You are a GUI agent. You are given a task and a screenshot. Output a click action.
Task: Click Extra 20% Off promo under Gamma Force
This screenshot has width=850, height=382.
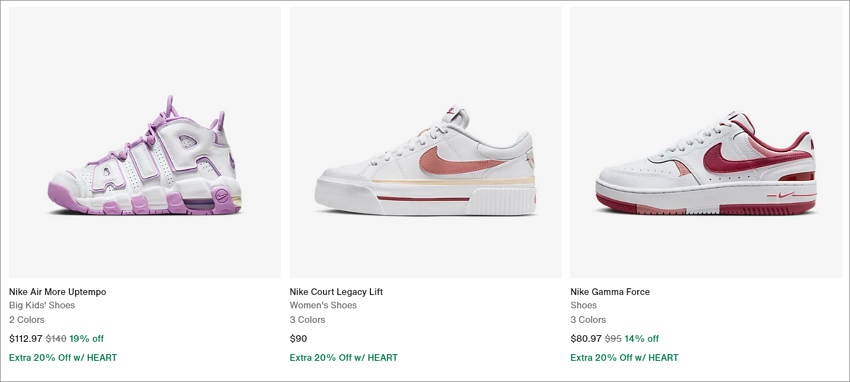(x=624, y=358)
